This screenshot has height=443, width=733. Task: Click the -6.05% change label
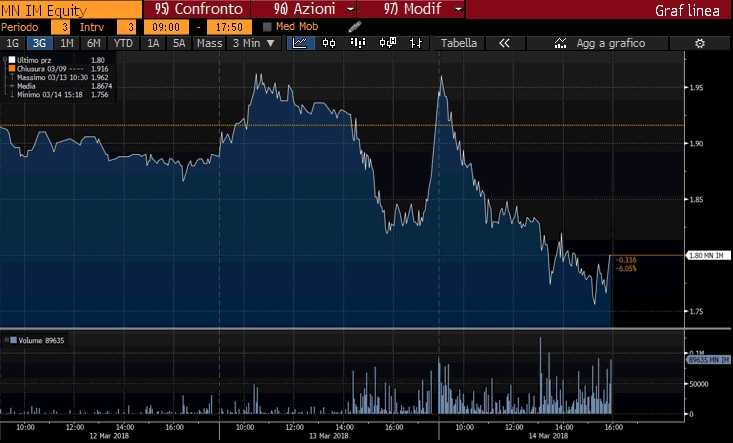(626, 269)
